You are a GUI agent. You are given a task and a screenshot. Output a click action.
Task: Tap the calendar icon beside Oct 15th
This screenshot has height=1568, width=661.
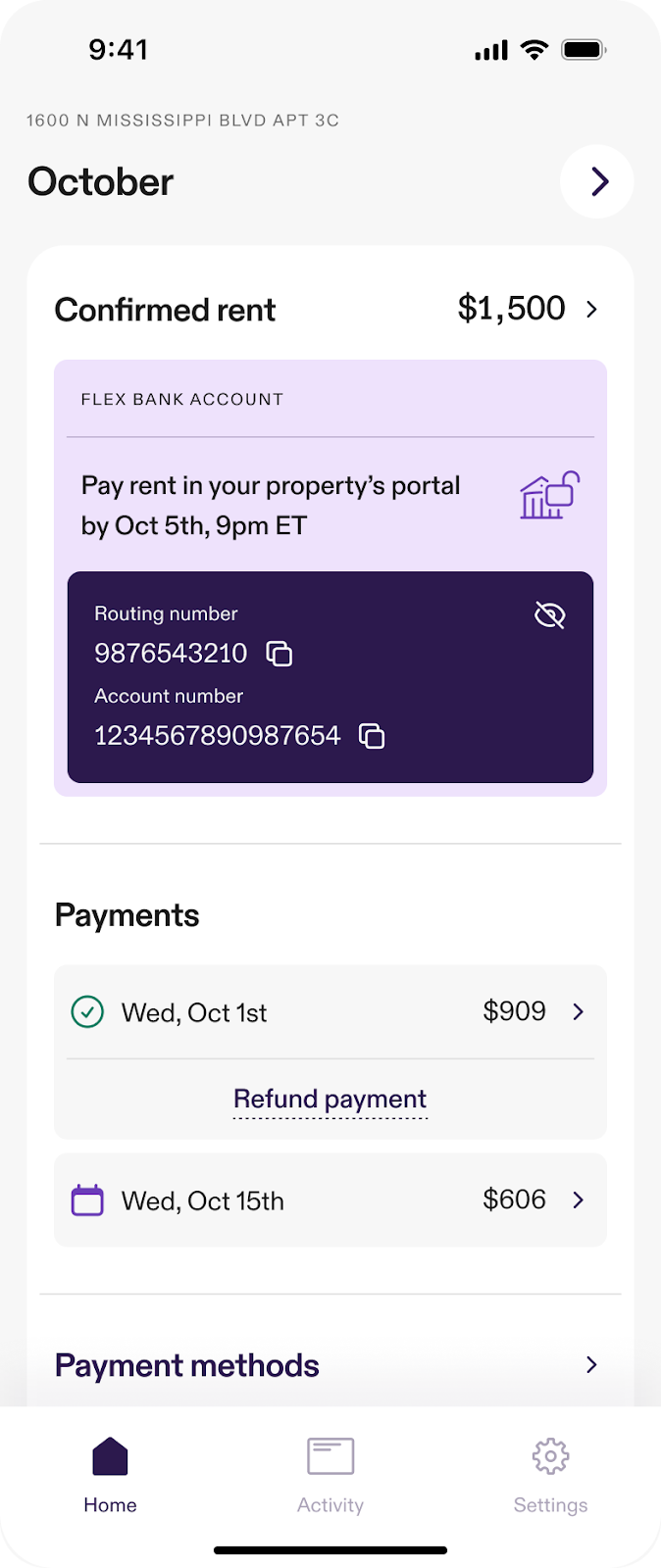click(87, 1200)
